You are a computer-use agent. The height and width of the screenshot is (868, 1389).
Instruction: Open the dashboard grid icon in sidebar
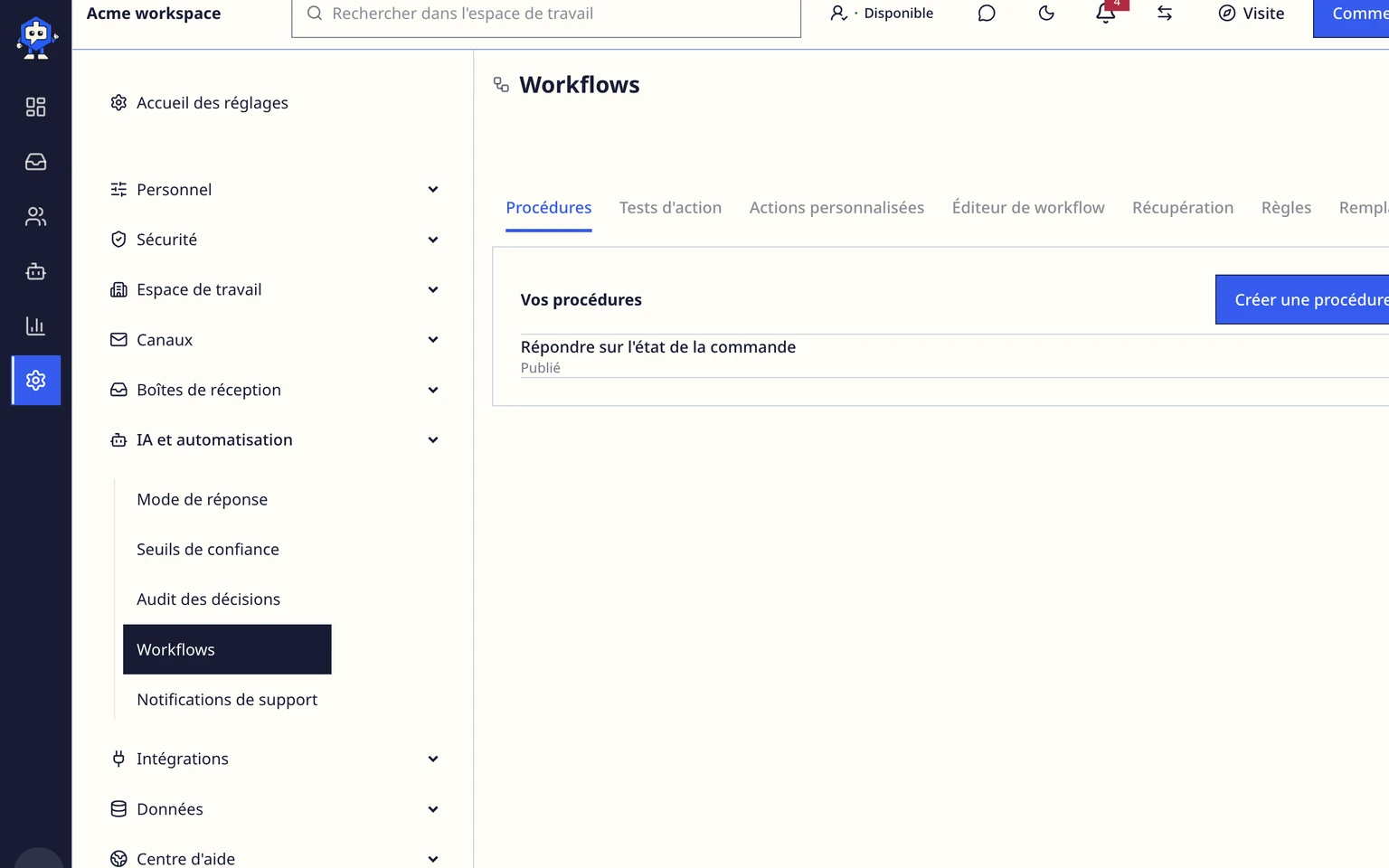click(35, 107)
